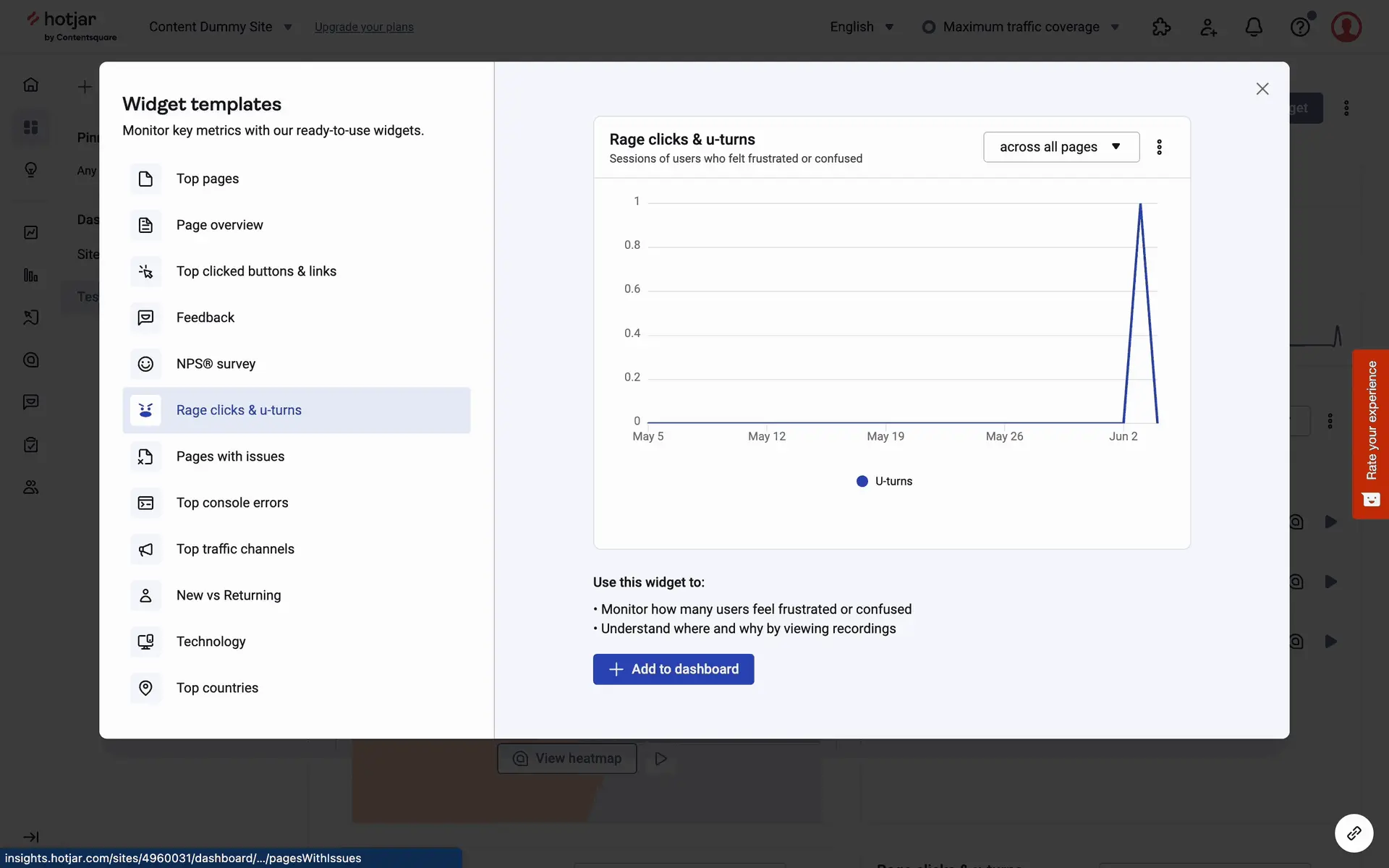This screenshot has height=868, width=1389.
Task: Close the Widget templates dialog
Action: (x=1262, y=88)
